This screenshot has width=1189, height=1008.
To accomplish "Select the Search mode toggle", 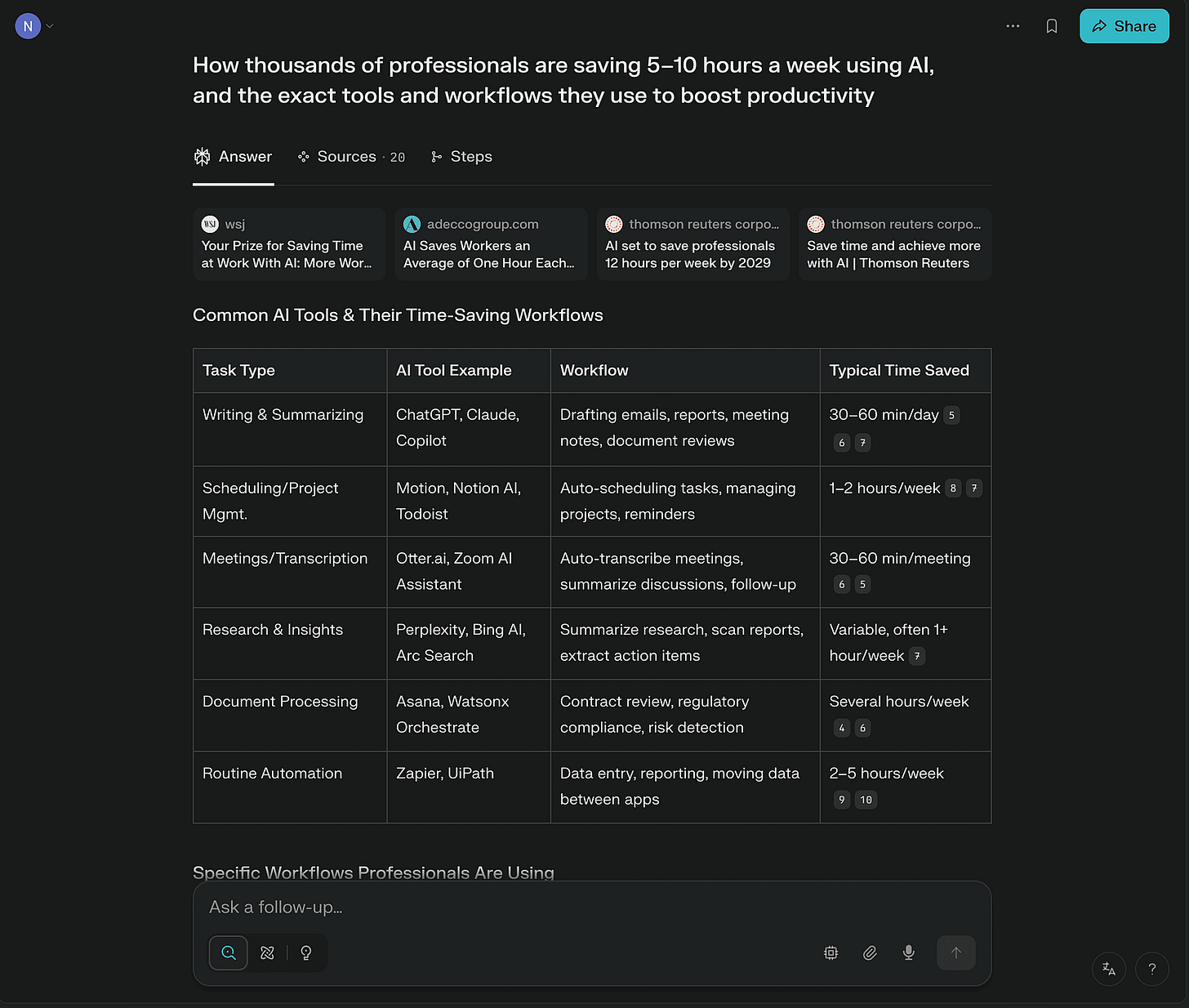I will [229, 952].
